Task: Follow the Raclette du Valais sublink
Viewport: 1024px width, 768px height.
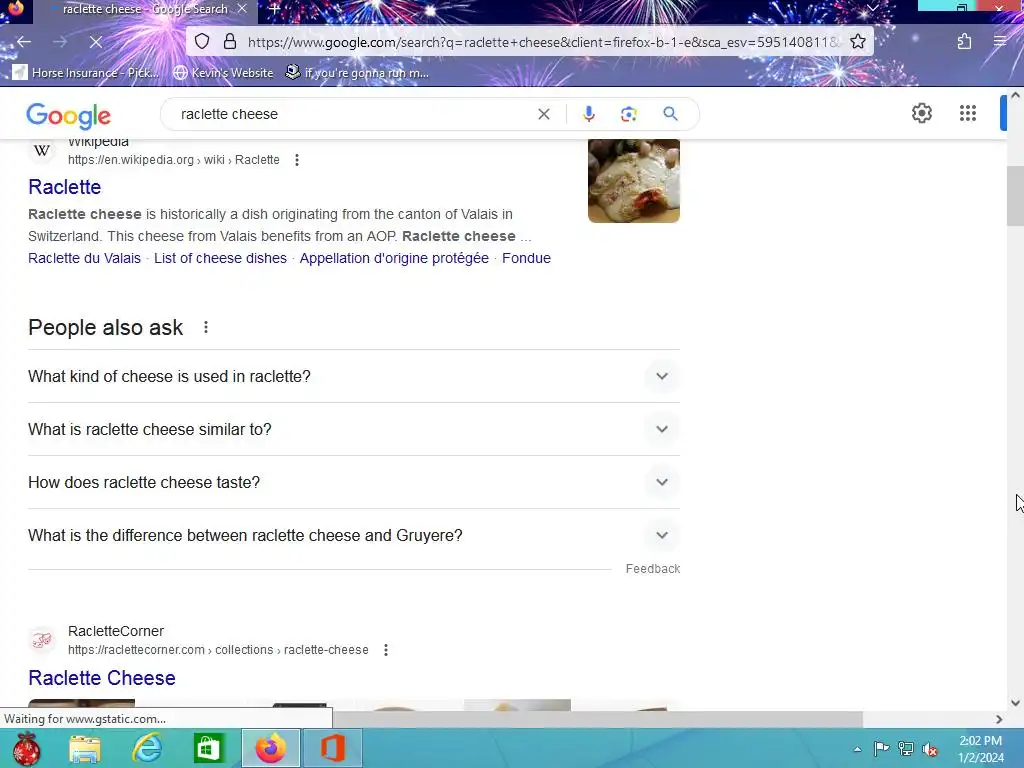Action: point(84,258)
